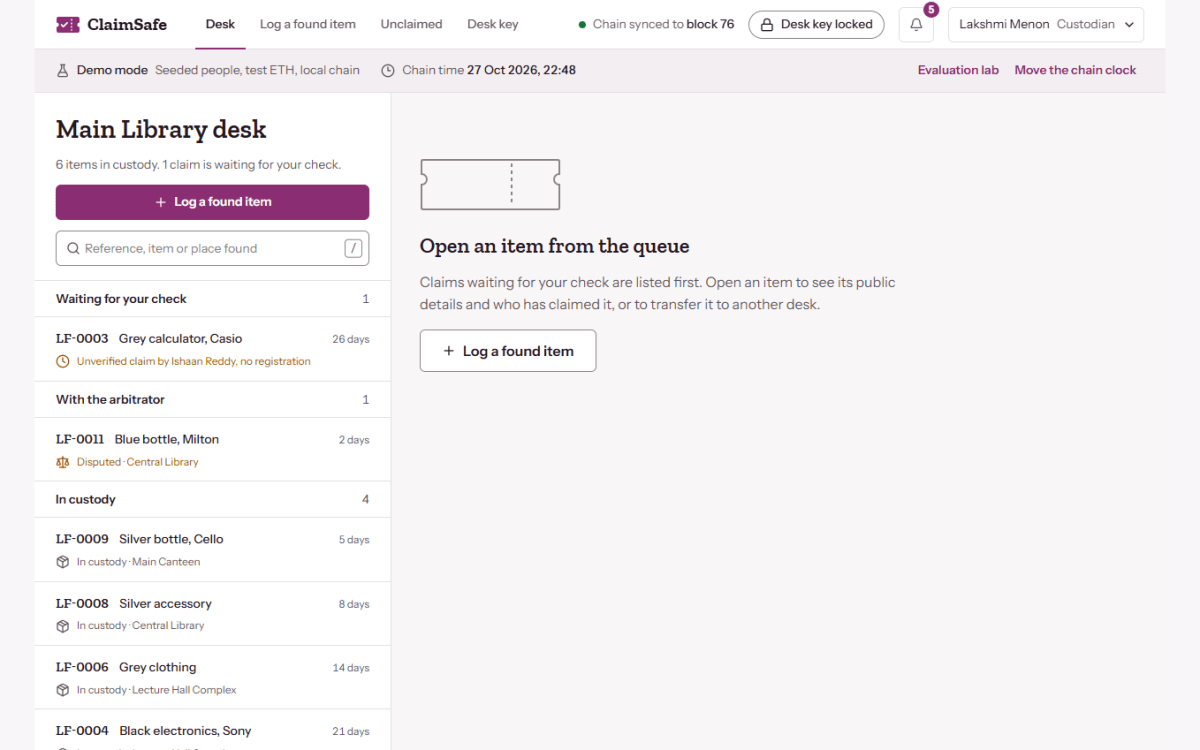Click the purple Log a found item button
This screenshot has width=1200, height=750.
[212, 202]
